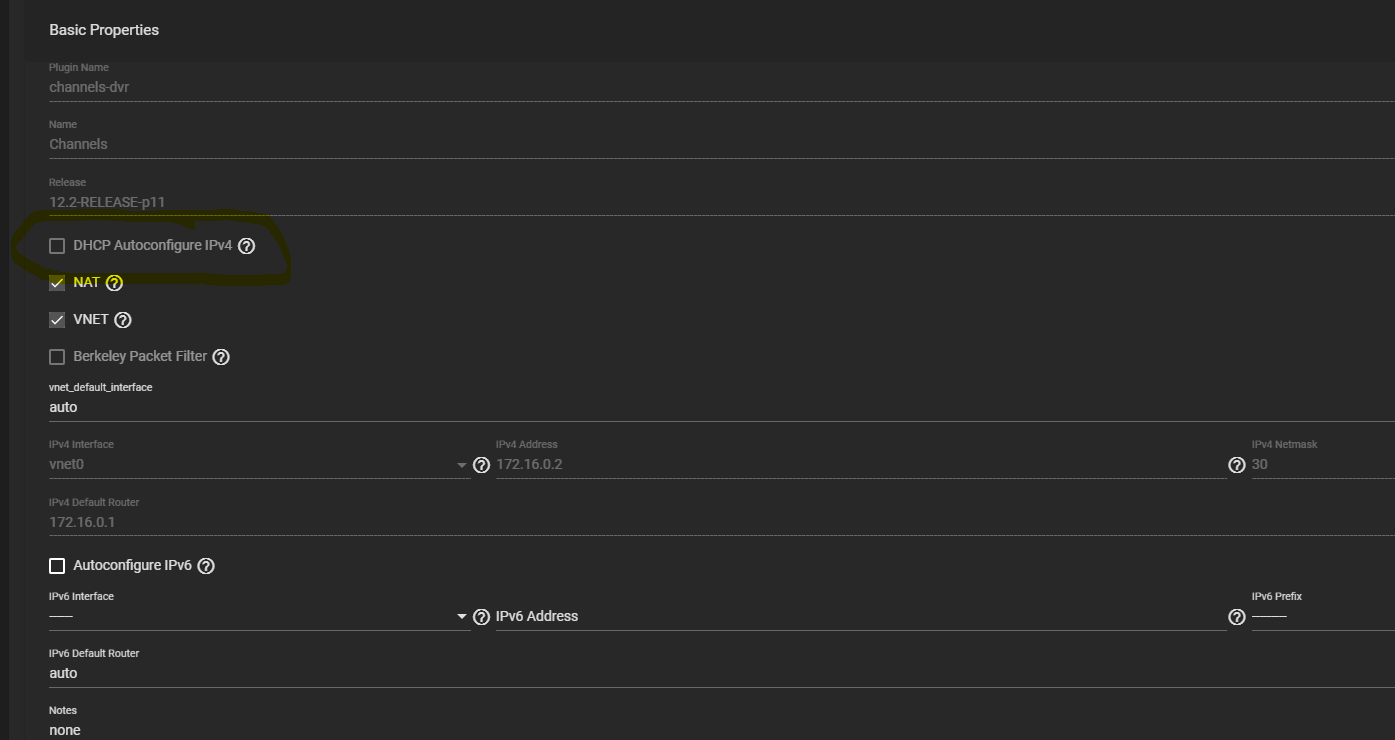1395x740 pixels.
Task: Open help icon for IPv4 Address field
Action: click(1237, 465)
